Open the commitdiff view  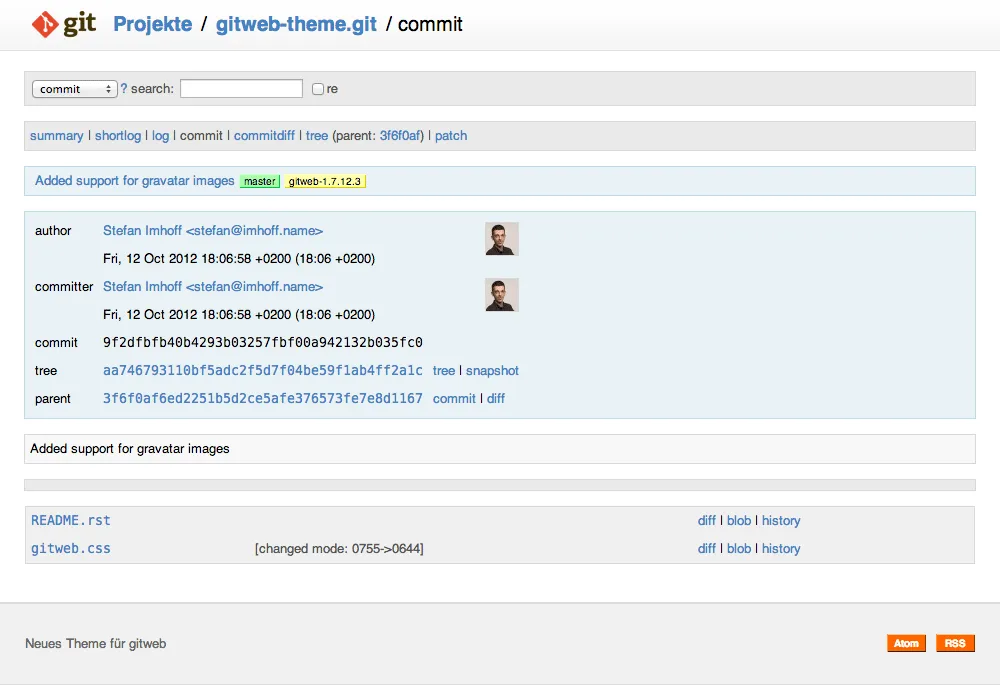[x=264, y=135]
